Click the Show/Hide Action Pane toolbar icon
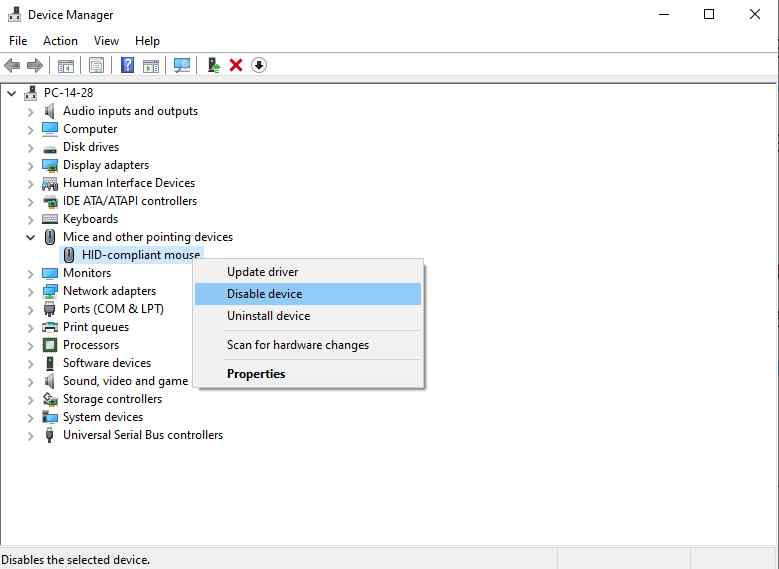This screenshot has height=569, width=779. click(151, 65)
